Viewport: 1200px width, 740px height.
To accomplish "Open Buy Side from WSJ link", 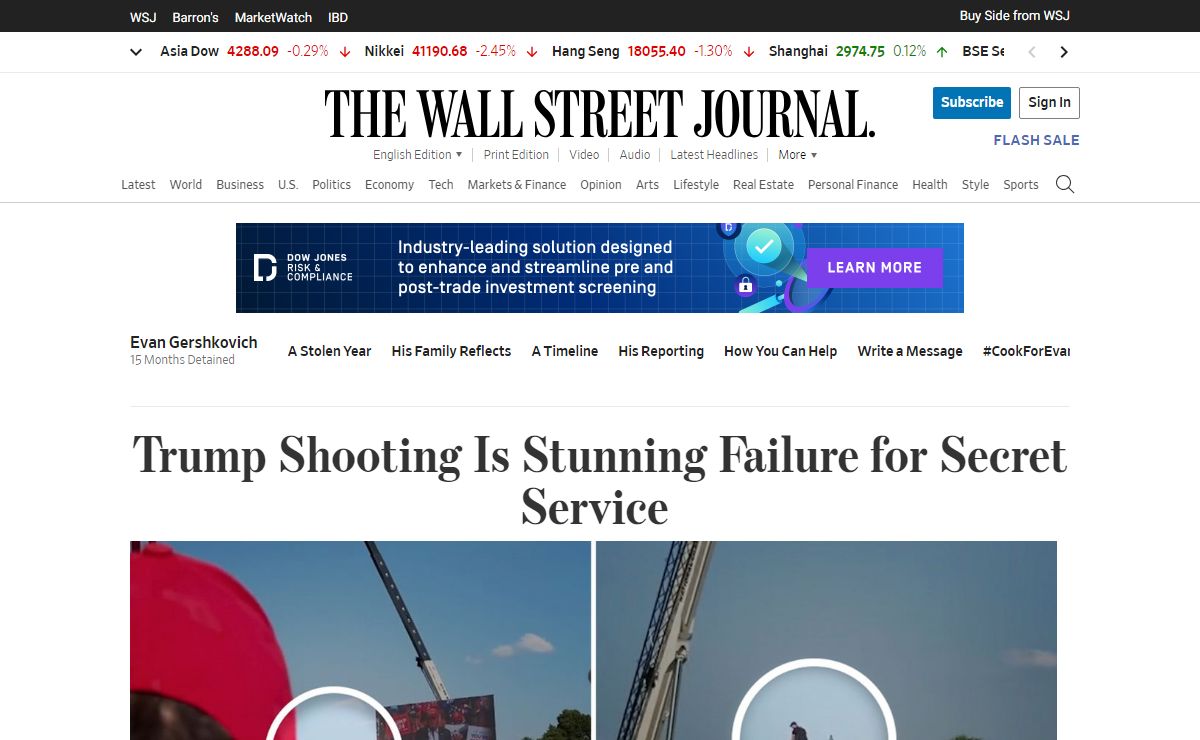I will pos(1015,16).
